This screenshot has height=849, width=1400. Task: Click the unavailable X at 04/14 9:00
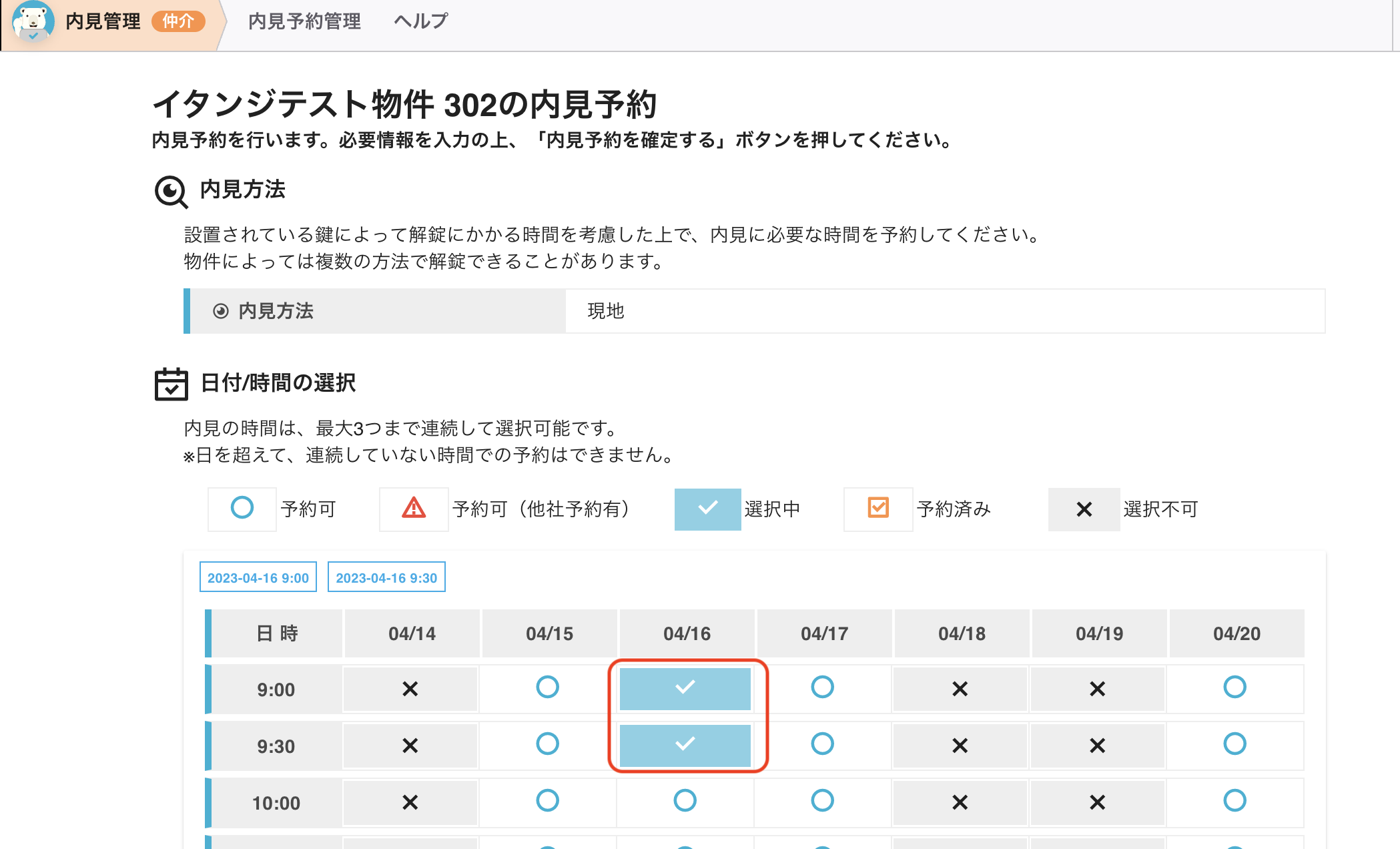(410, 689)
